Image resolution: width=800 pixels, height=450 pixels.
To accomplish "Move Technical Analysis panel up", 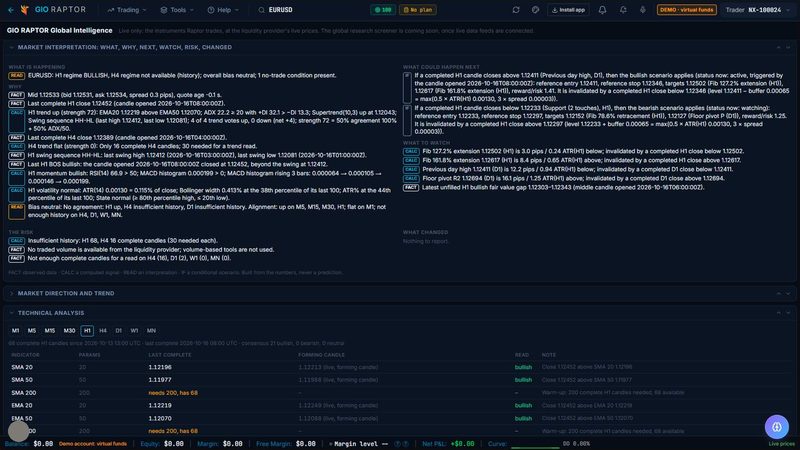I will tap(779, 313).
